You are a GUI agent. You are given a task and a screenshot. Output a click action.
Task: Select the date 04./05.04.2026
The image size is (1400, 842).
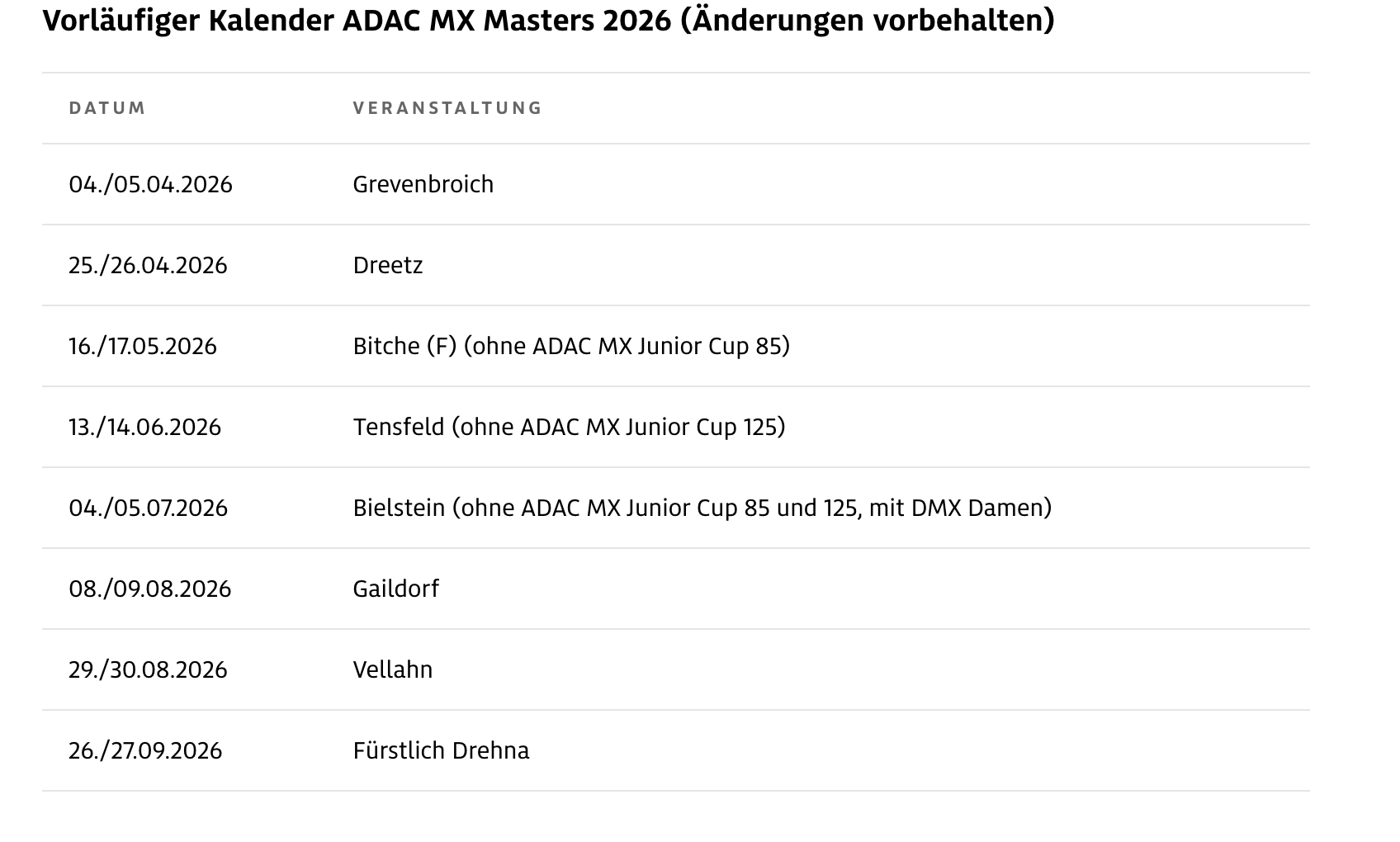coord(150,184)
